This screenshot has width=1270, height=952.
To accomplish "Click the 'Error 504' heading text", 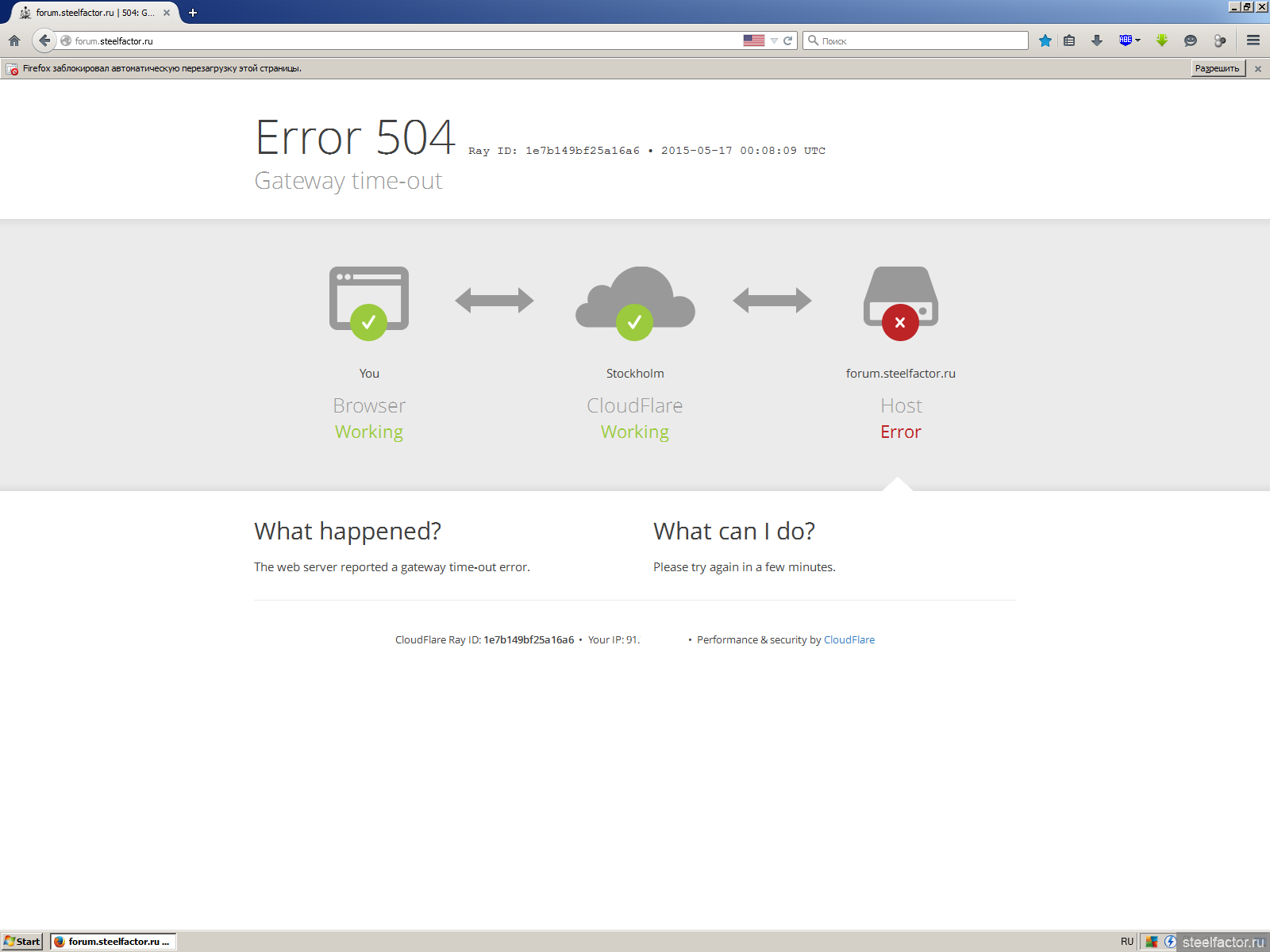I will click(x=355, y=137).
